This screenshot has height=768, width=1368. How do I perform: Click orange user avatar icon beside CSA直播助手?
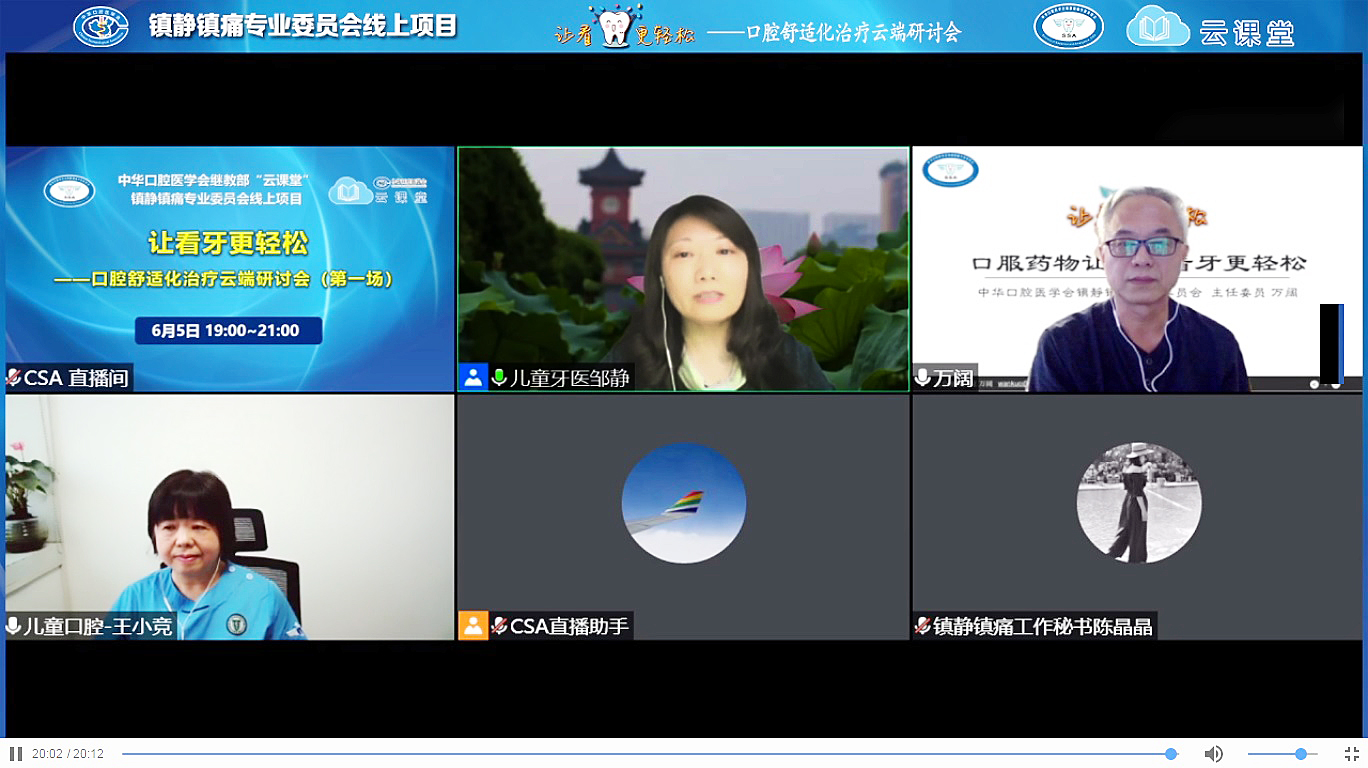[473, 626]
